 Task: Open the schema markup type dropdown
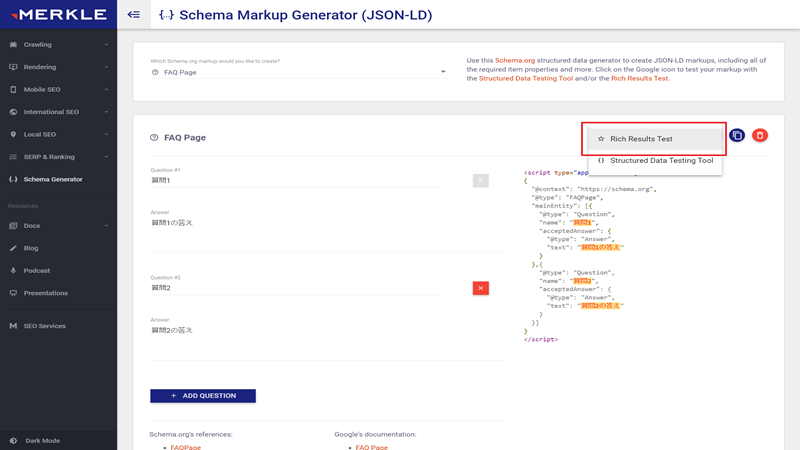(298, 72)
